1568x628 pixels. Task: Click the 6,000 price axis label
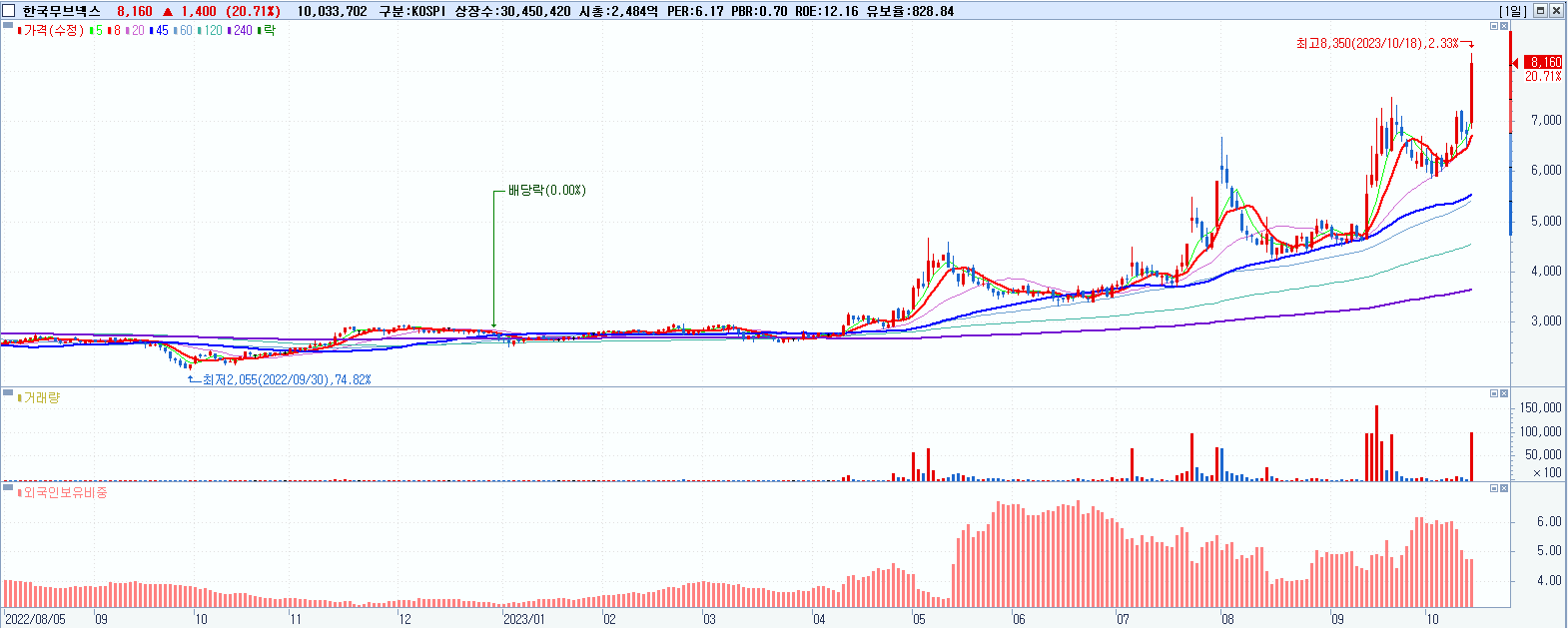tap(1546, 170)
